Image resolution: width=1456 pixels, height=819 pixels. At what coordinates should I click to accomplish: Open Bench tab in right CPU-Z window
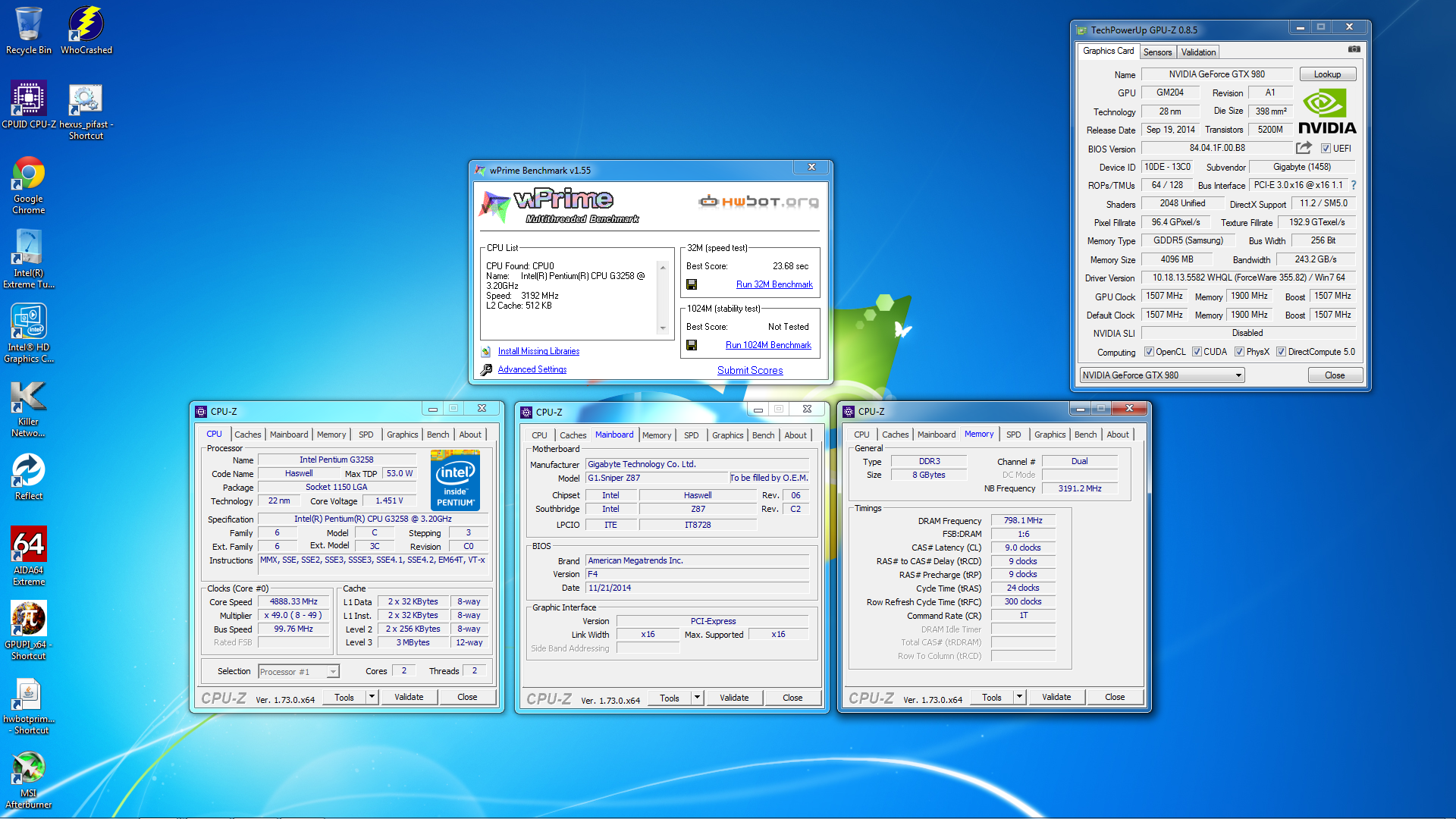(1085, 435)
